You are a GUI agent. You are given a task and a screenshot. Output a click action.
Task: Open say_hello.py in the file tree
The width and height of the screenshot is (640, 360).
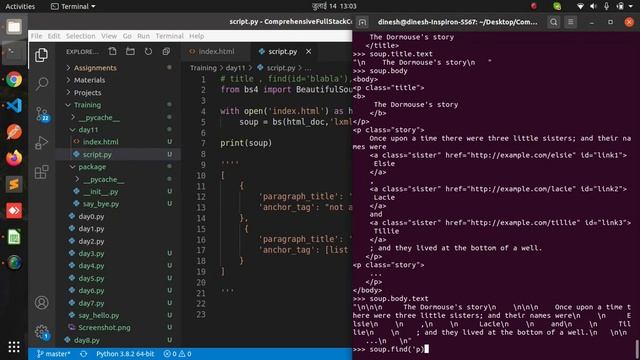coord(99,315)
